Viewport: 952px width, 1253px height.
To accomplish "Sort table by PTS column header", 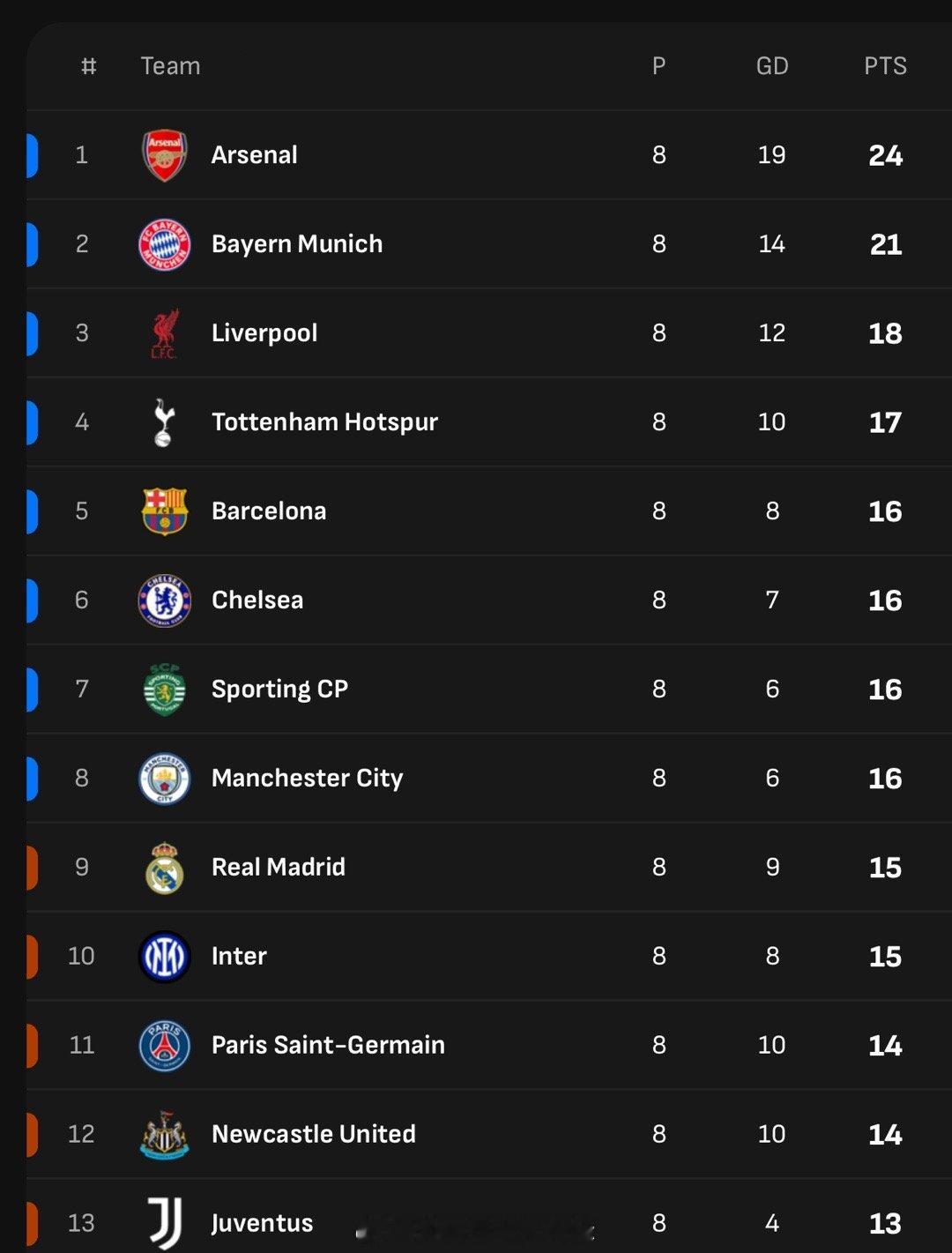I will pos(885,66).
